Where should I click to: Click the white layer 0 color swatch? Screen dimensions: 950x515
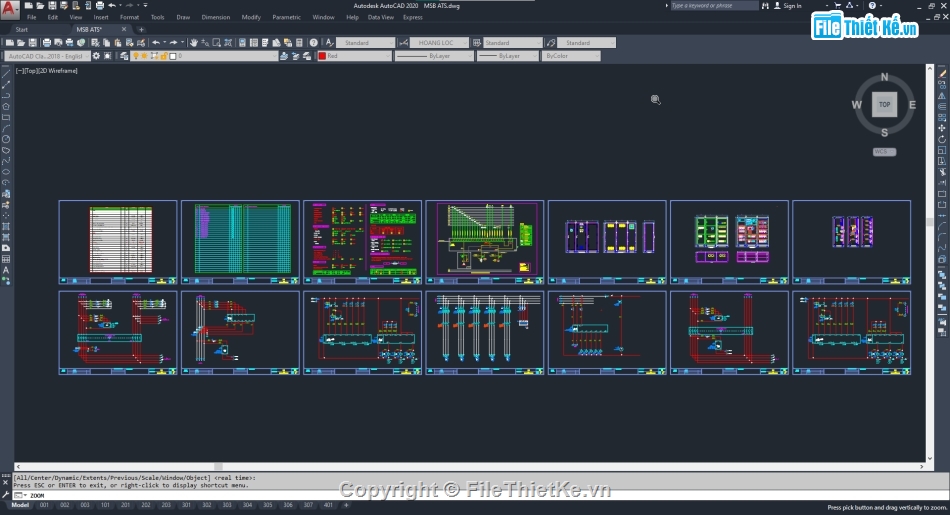point(173,56)
